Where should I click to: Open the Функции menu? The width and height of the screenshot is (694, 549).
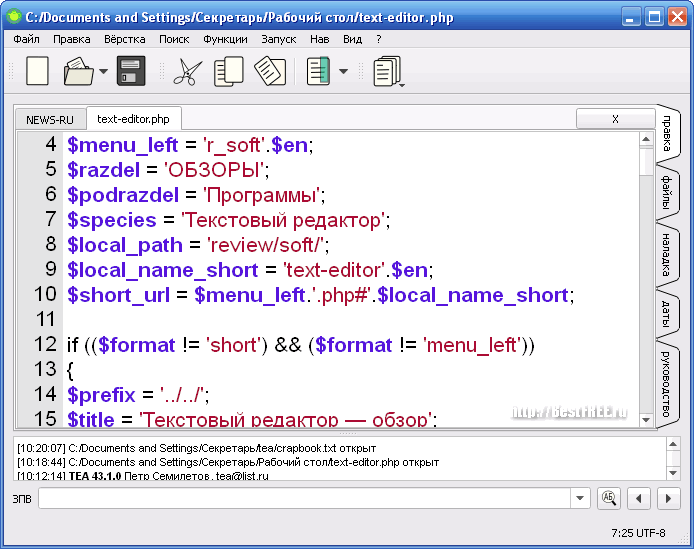click(225, 39)
